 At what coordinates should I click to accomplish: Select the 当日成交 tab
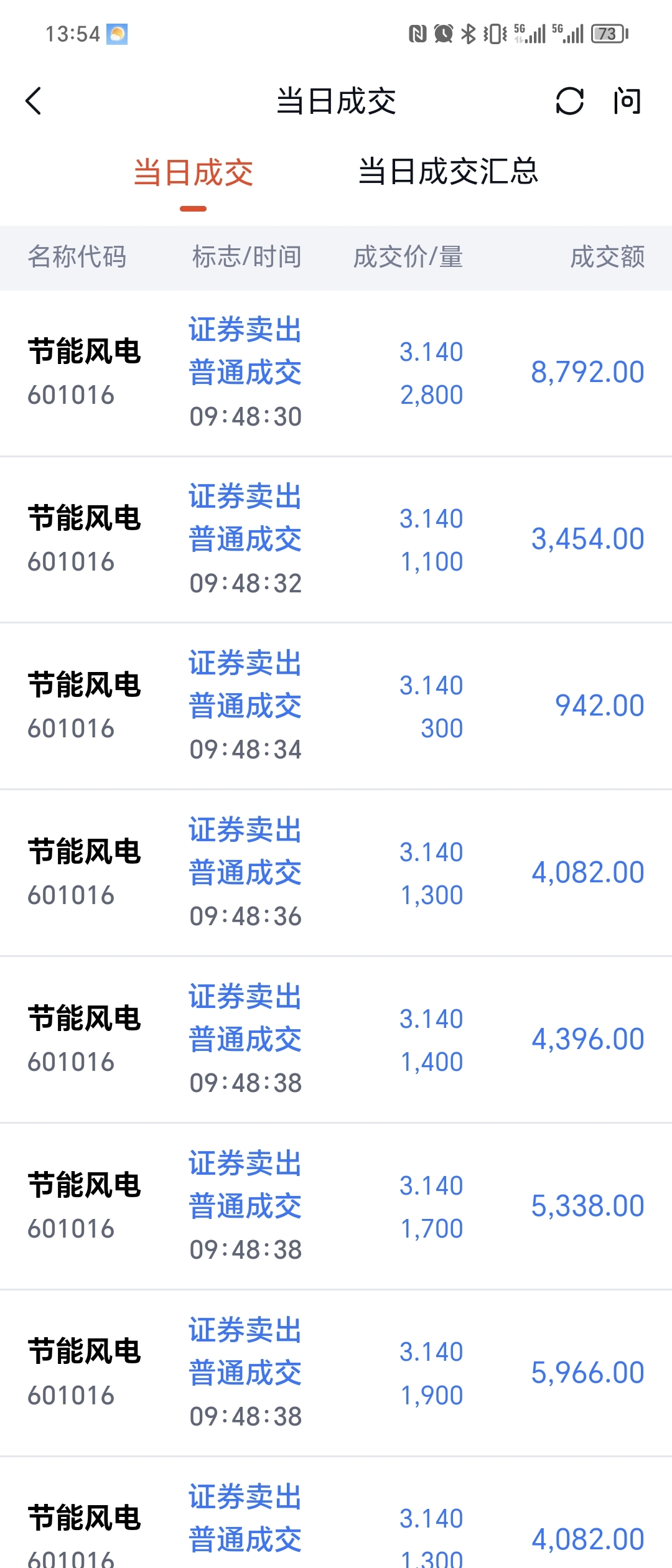coord(194,173)
